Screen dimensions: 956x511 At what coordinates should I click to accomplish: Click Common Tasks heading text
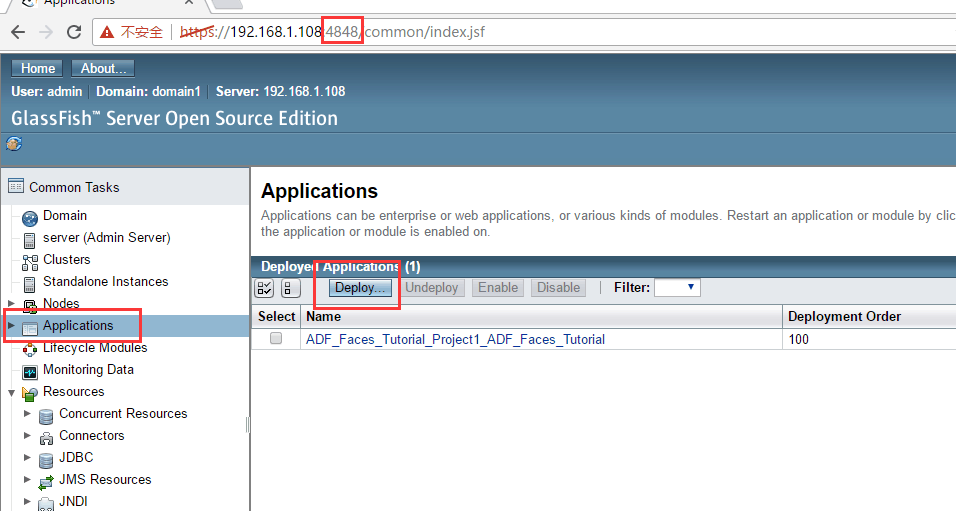74,187
